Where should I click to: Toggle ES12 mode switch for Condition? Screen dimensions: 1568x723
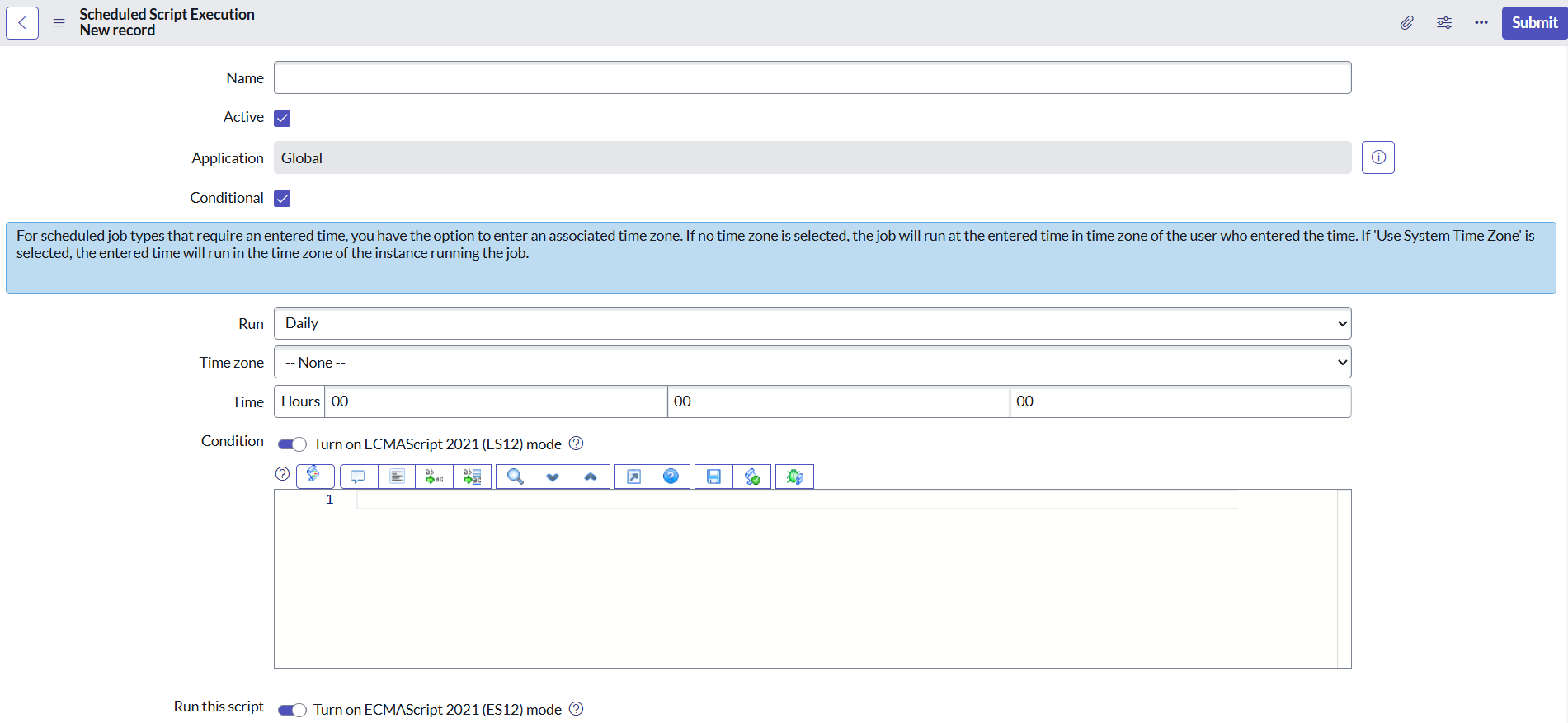(292, 444)
